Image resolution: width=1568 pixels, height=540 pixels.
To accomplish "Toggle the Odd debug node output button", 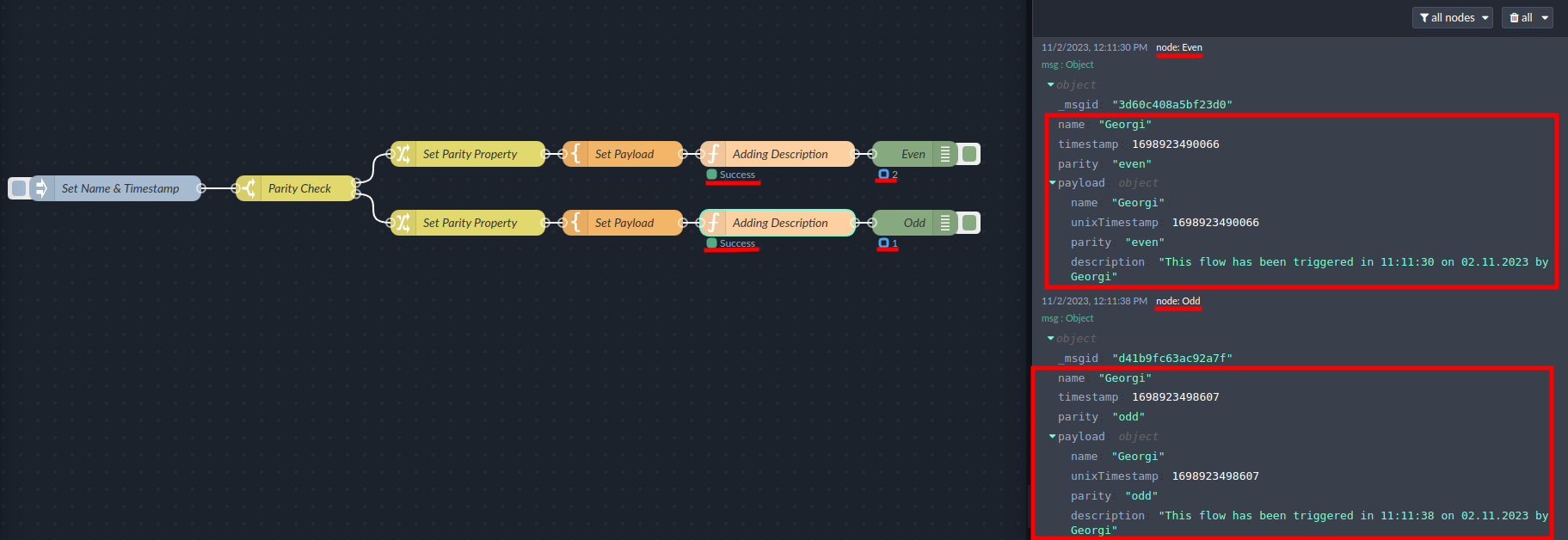I will point(969,223).
